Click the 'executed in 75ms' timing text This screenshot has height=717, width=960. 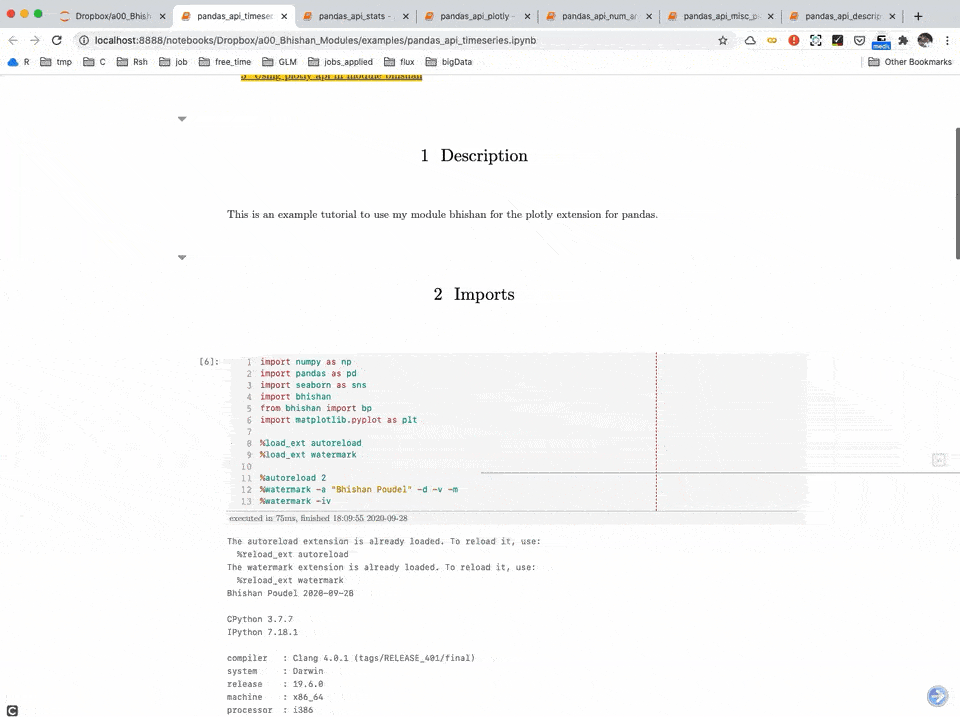(318, 518)
